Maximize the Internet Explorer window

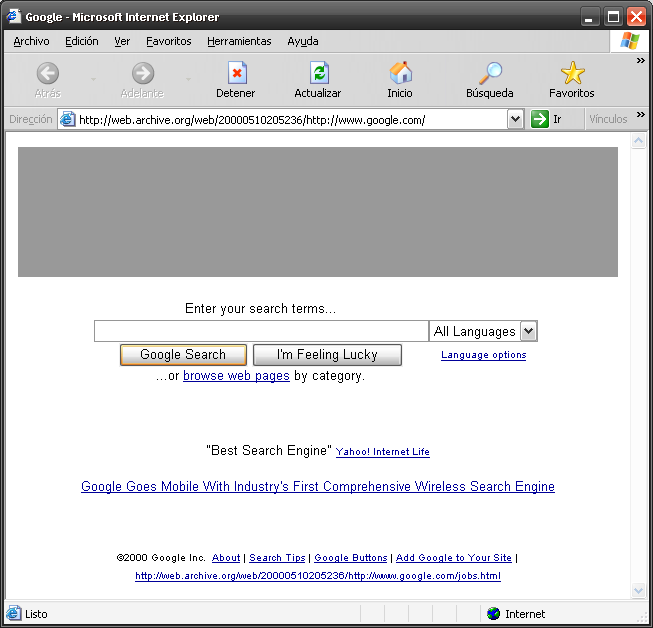point(613,17)
